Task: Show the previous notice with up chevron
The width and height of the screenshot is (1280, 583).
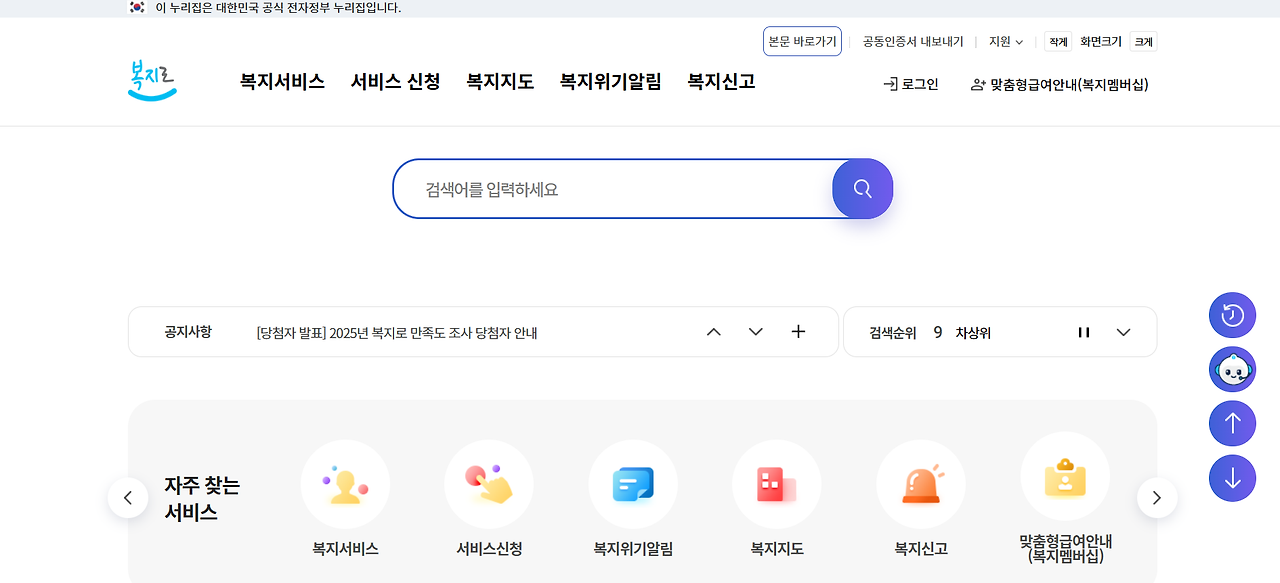Action: tap(714, 332)
